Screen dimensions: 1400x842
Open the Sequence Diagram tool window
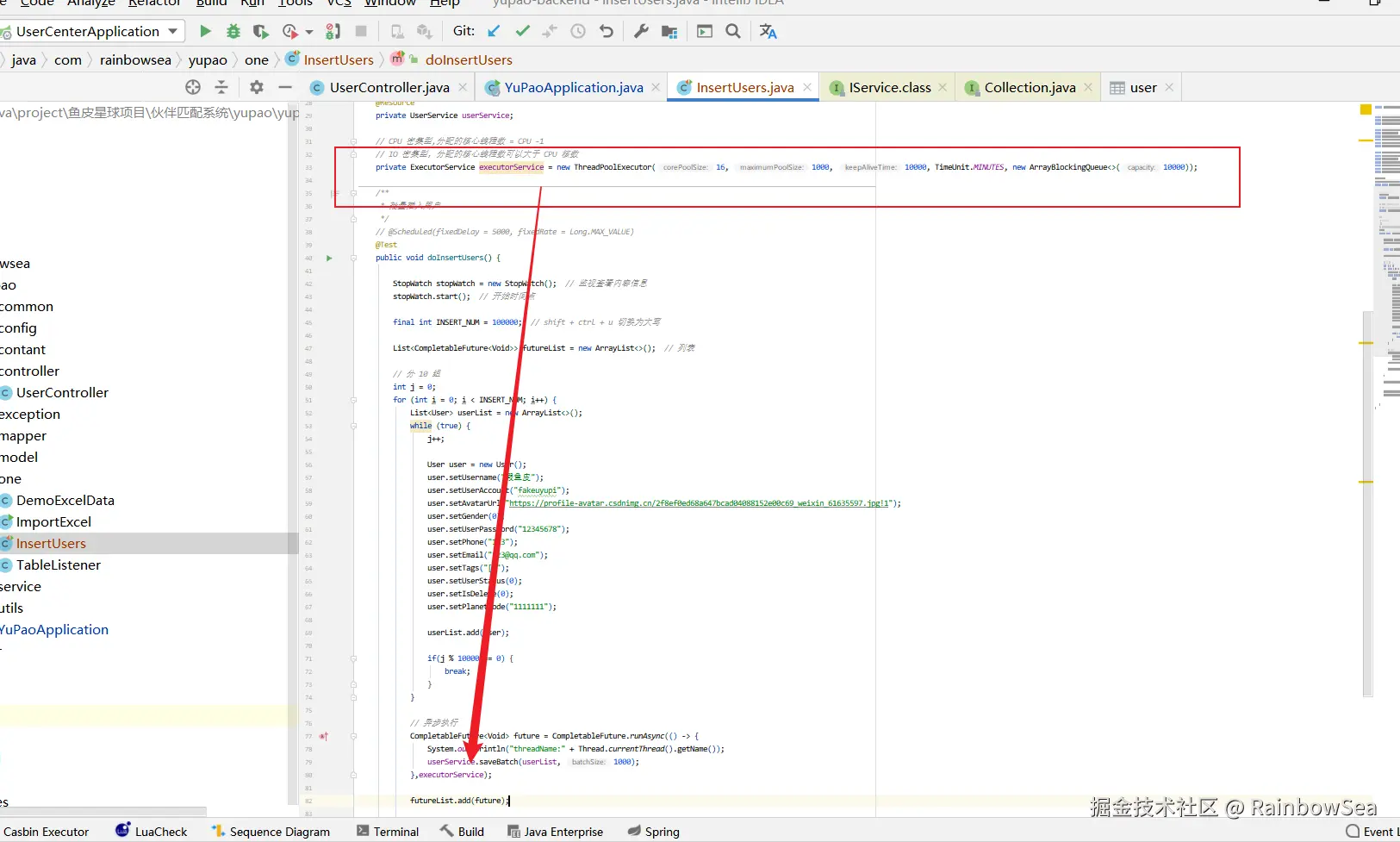[x=271, y=832]
